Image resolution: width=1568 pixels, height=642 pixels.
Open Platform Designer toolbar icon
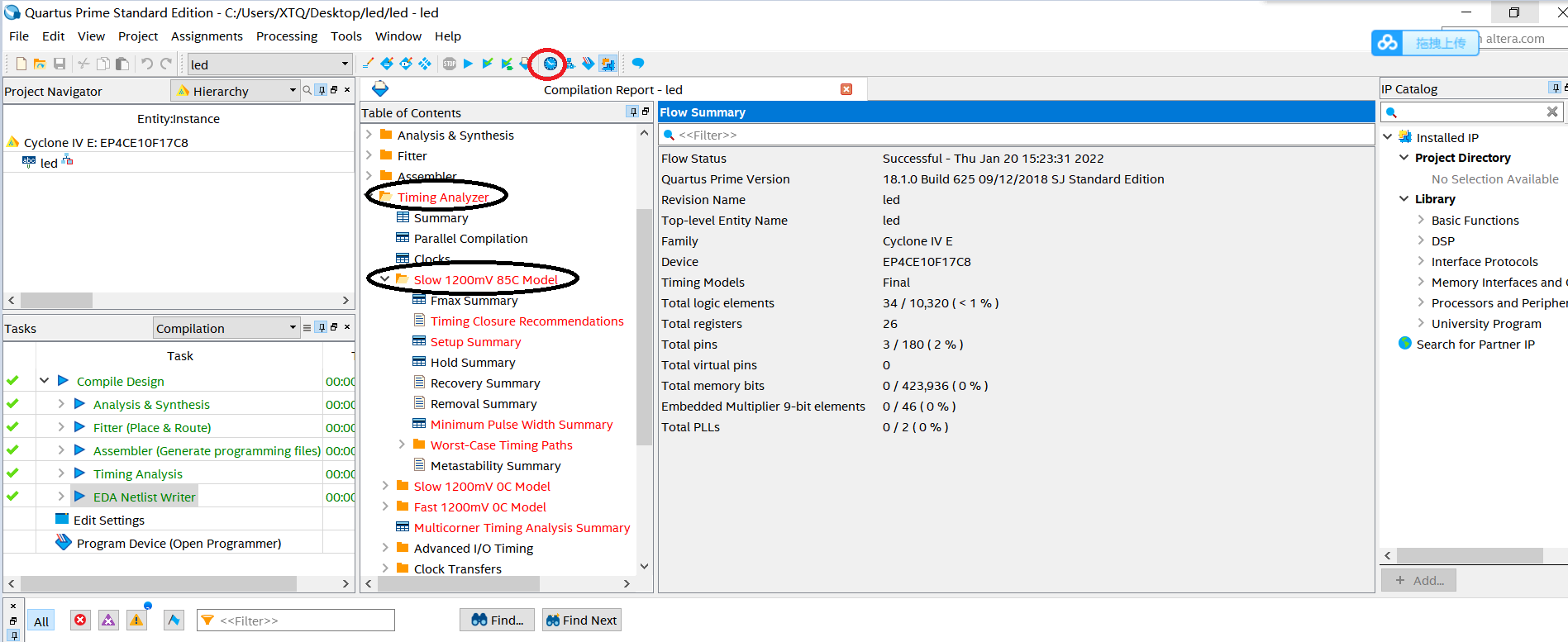[x=608, y=64]
